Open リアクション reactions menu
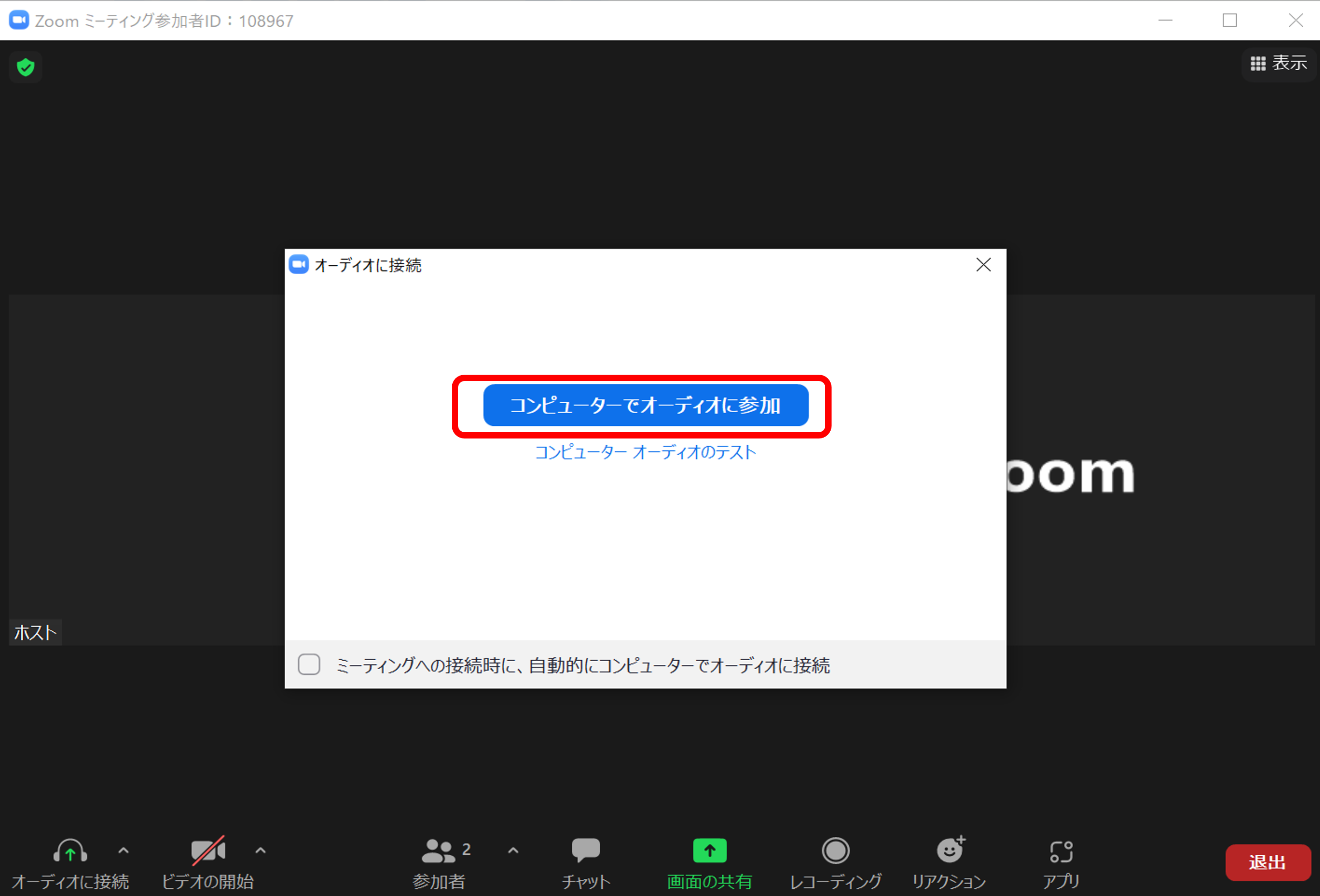Screen dimensions: 1320x896 click(949, 863)
